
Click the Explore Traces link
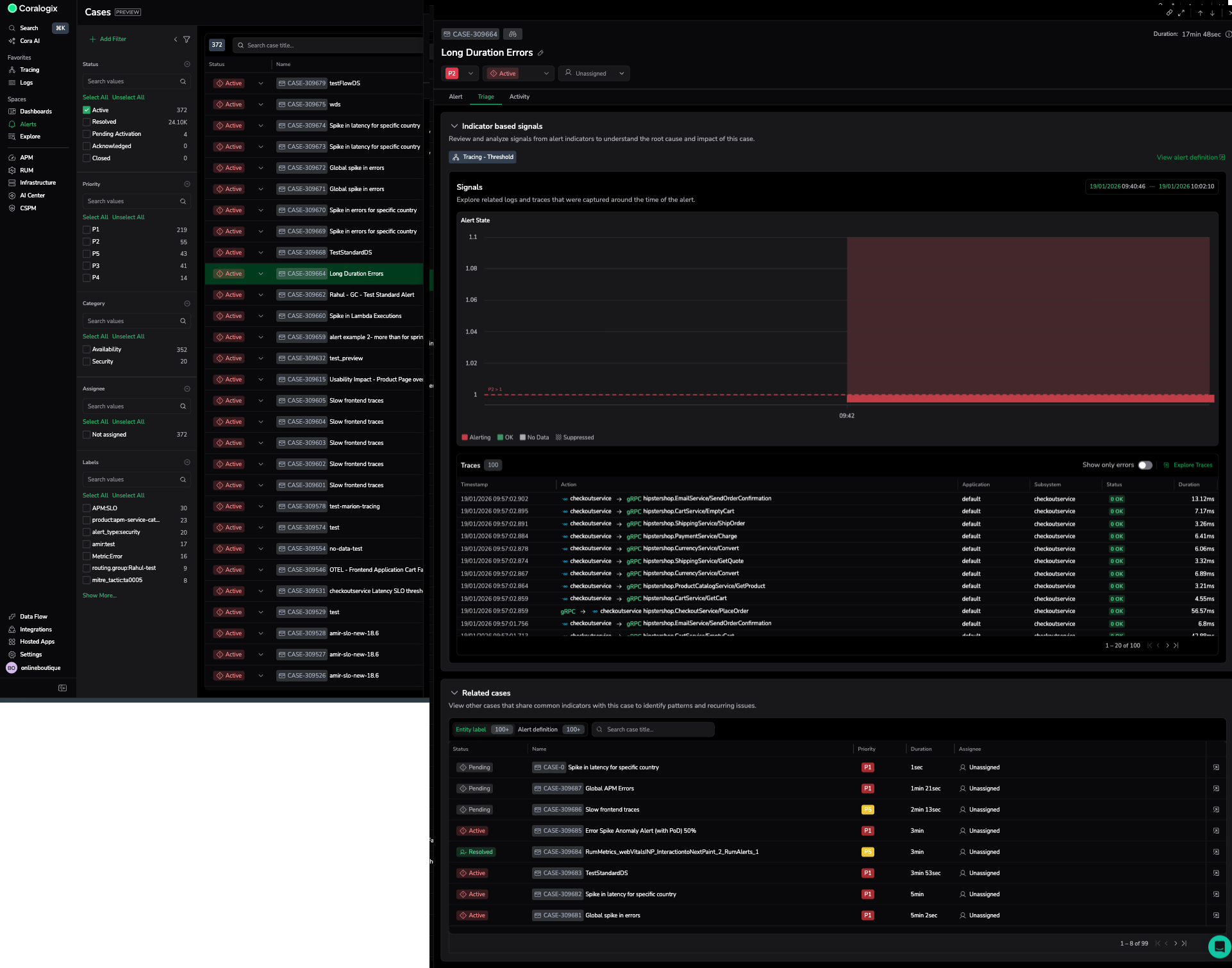(x=1192, y=465)
